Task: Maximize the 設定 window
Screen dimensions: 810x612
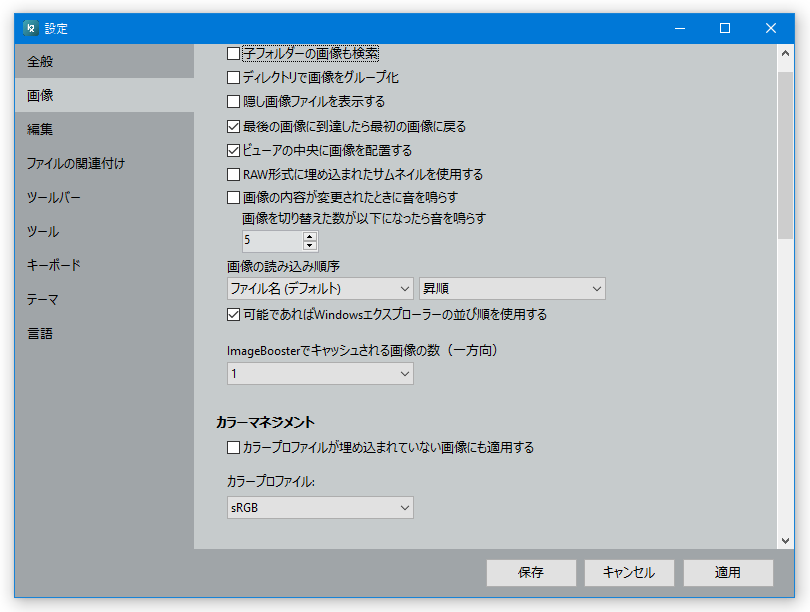Action: (725, 28)
